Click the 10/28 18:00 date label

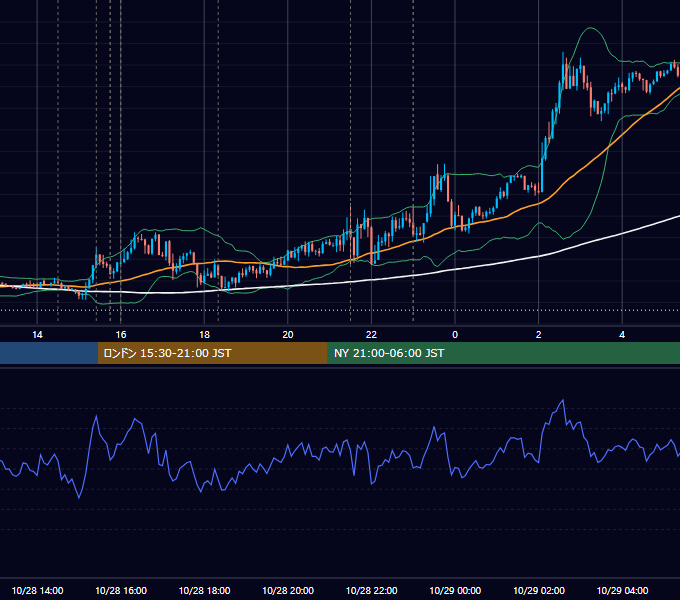[x=204, y=590]
